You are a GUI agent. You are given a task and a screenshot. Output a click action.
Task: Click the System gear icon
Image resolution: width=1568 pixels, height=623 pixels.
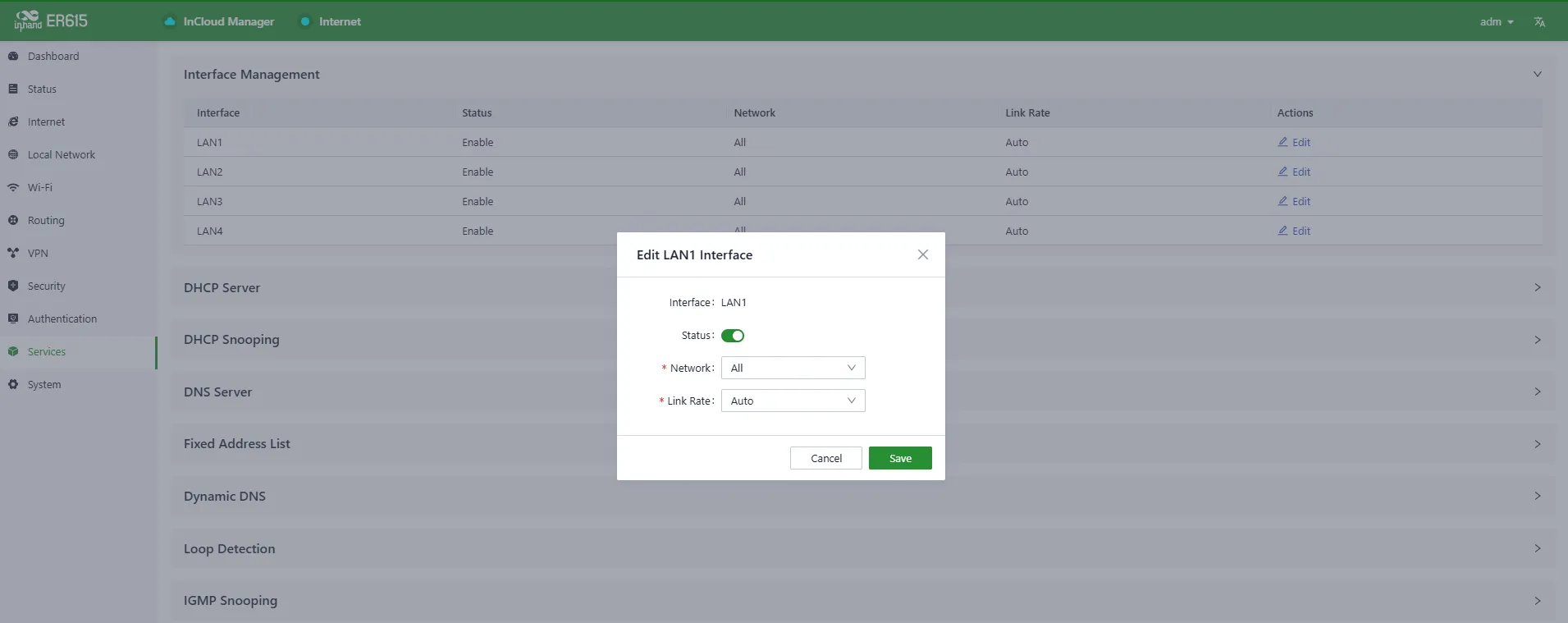13,384
